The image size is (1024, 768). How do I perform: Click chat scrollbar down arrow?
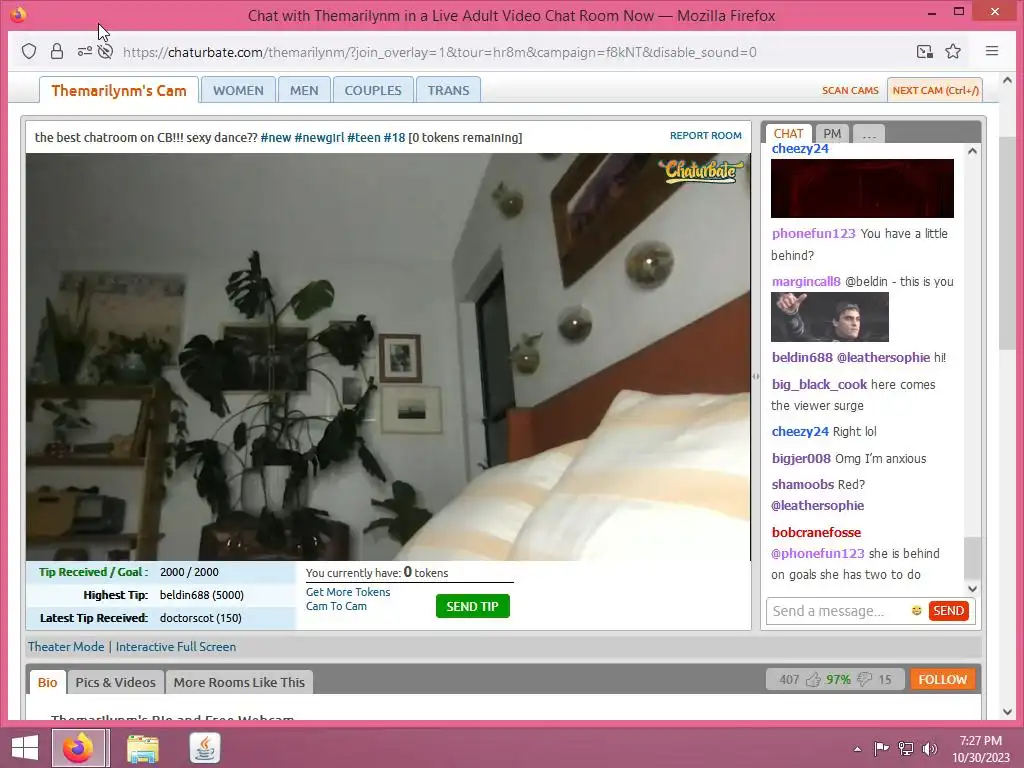tap(972, 588)
